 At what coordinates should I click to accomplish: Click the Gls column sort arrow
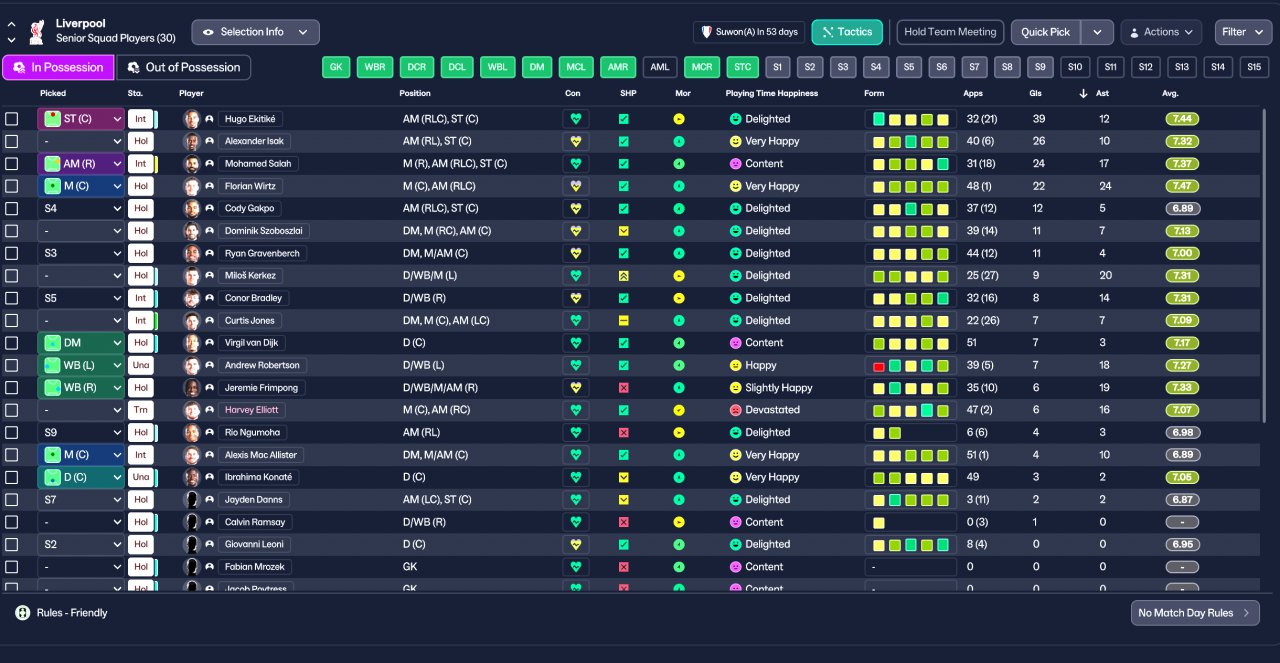click(x=1082, y=93)
